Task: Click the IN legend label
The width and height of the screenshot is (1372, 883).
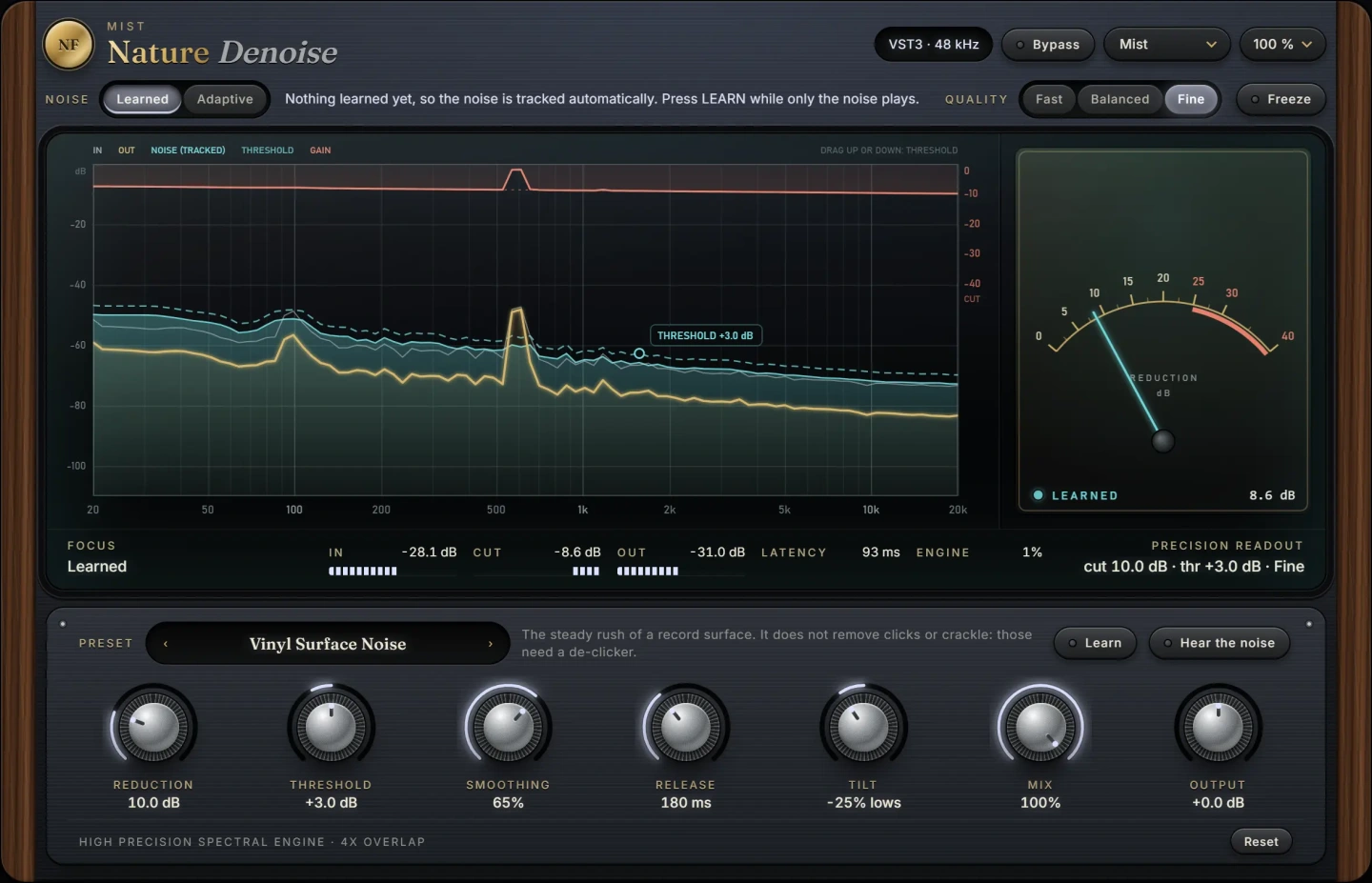Action: click(97, 151)
